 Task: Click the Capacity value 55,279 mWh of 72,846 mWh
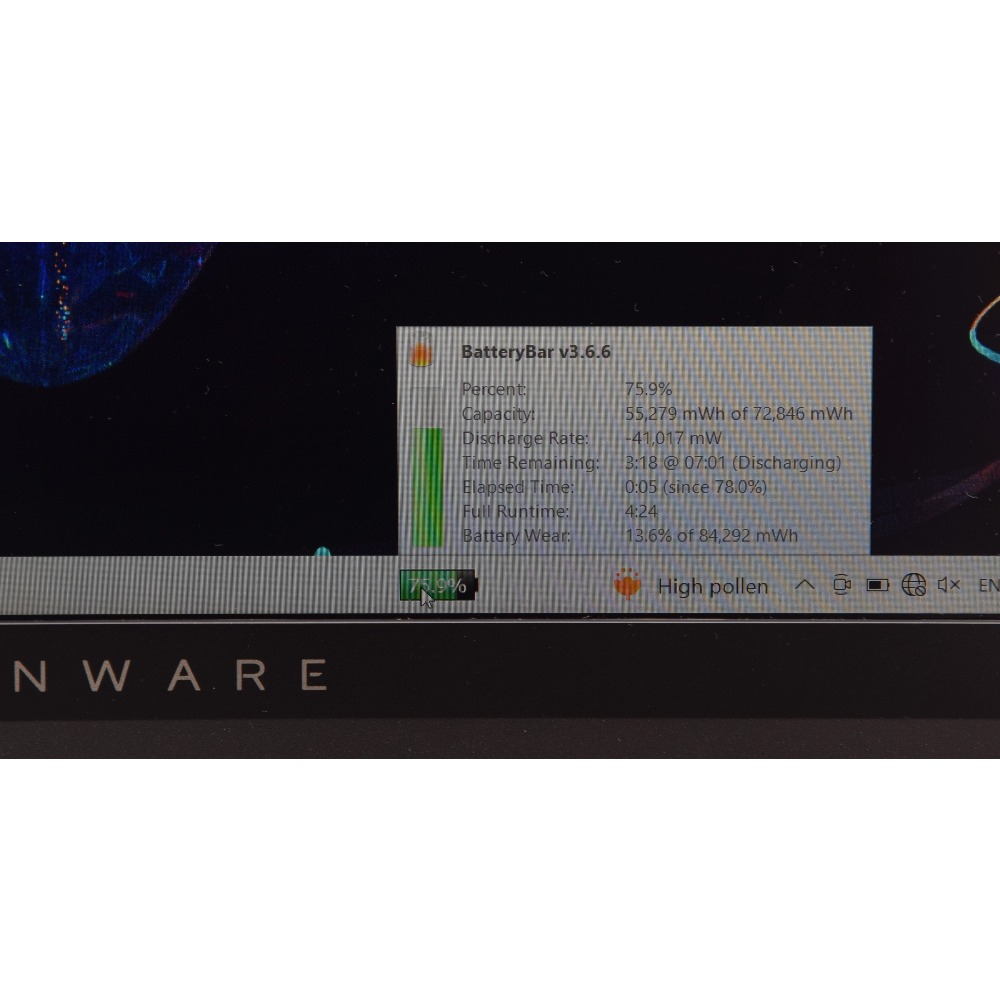(x=739, y=414)
